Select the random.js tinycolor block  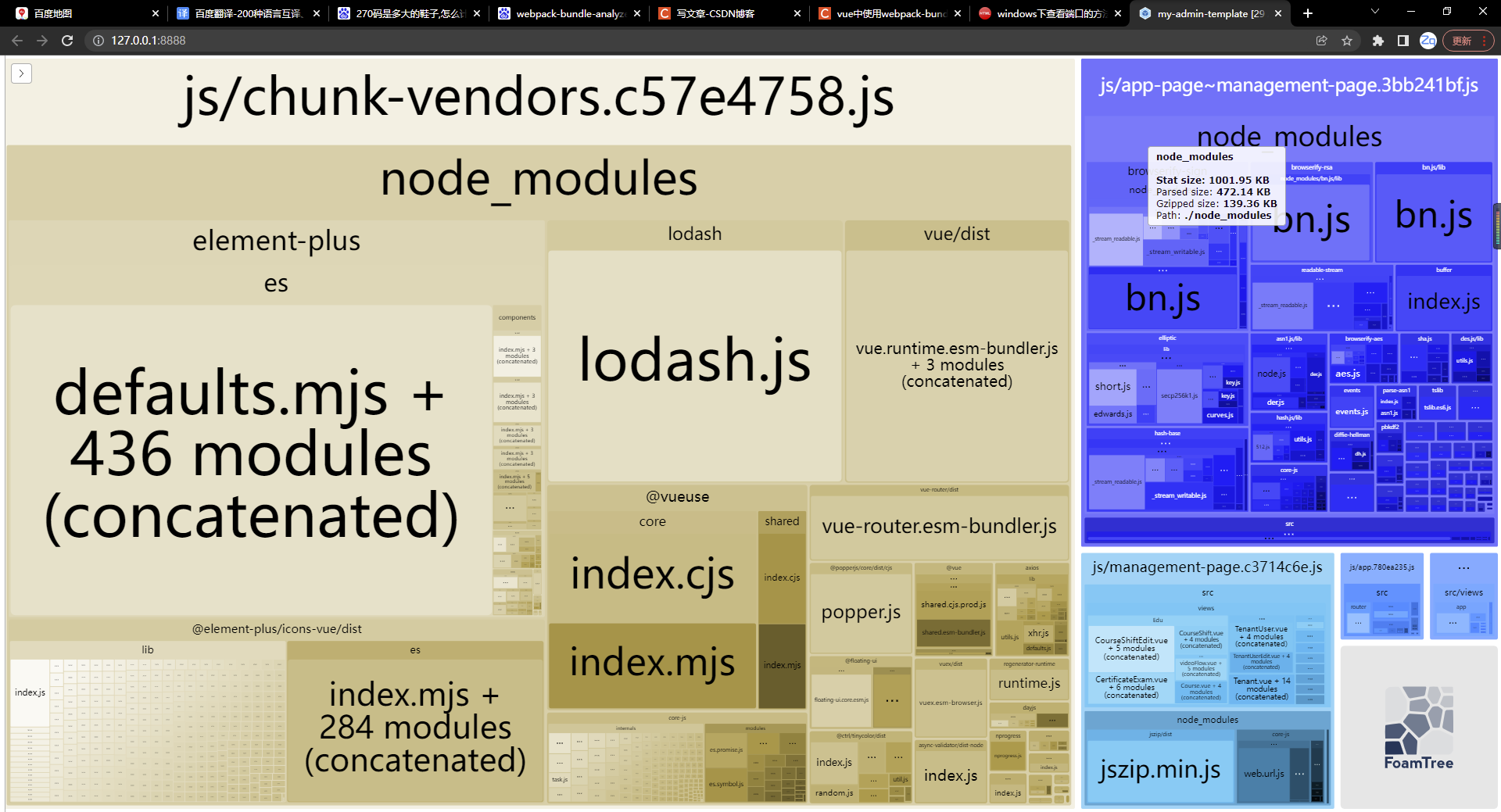833,793
